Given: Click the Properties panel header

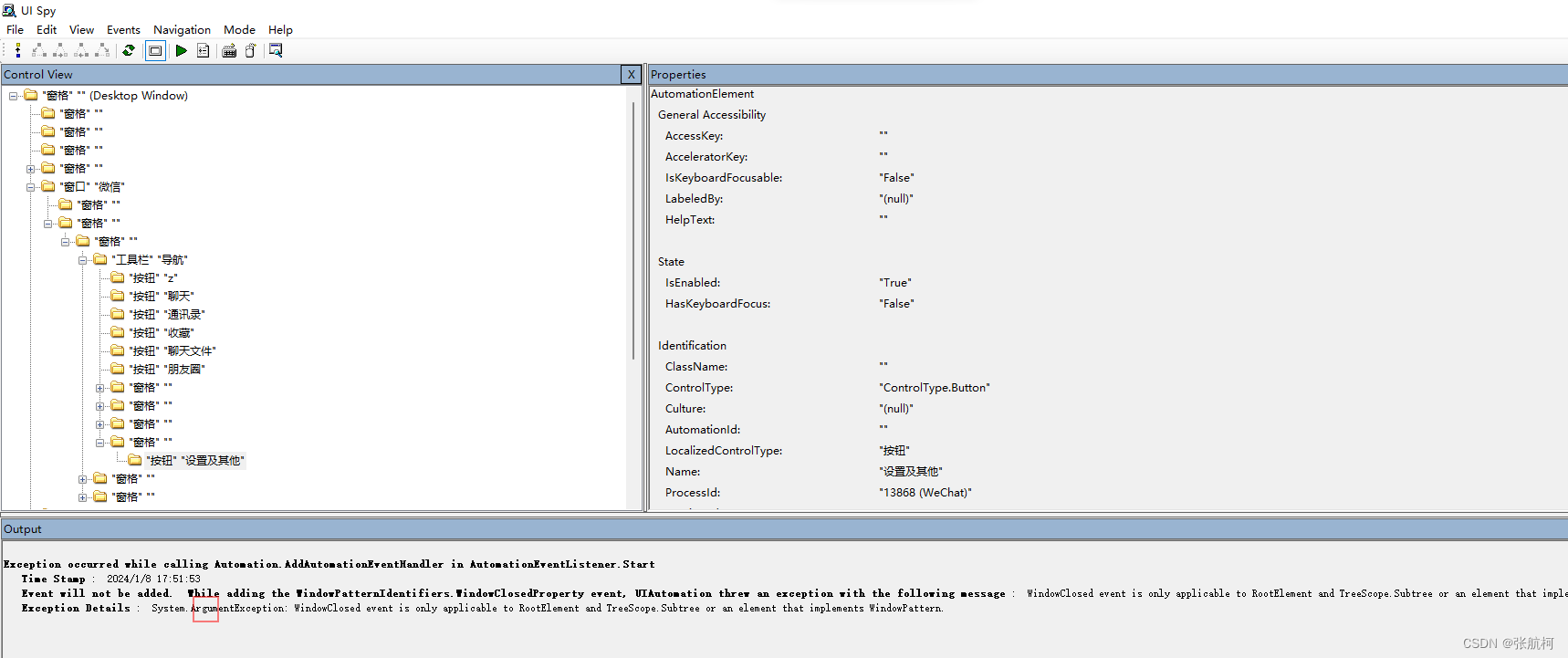Looking at the screenshot, I should click(x=1108, y=75).
